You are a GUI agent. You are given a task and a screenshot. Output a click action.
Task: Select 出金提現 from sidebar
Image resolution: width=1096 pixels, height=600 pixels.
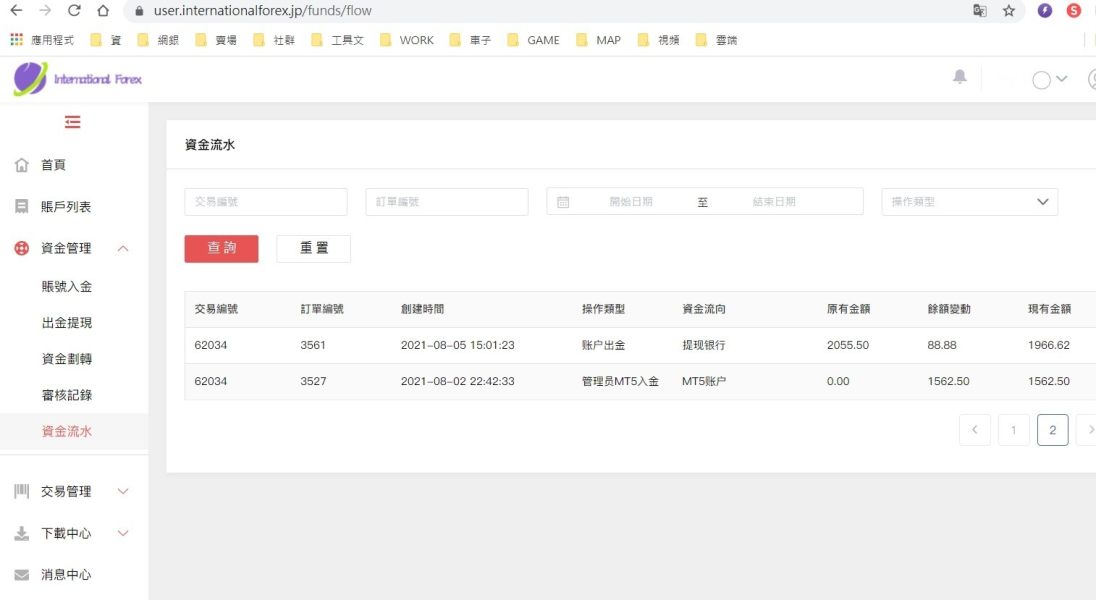(67, 323)
